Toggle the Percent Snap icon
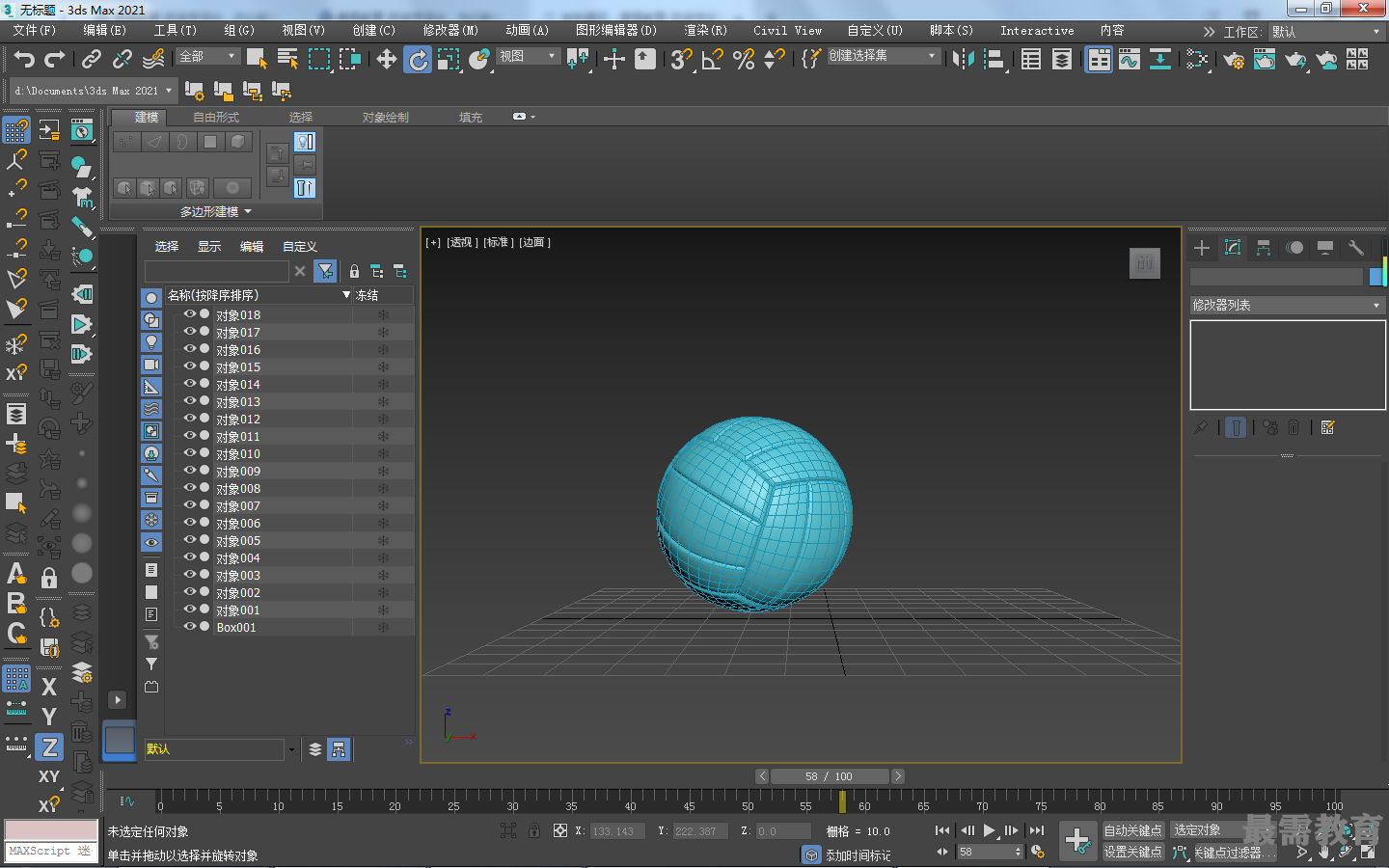The width and height of the screenshot is (1389, 868). pos(744,60)
